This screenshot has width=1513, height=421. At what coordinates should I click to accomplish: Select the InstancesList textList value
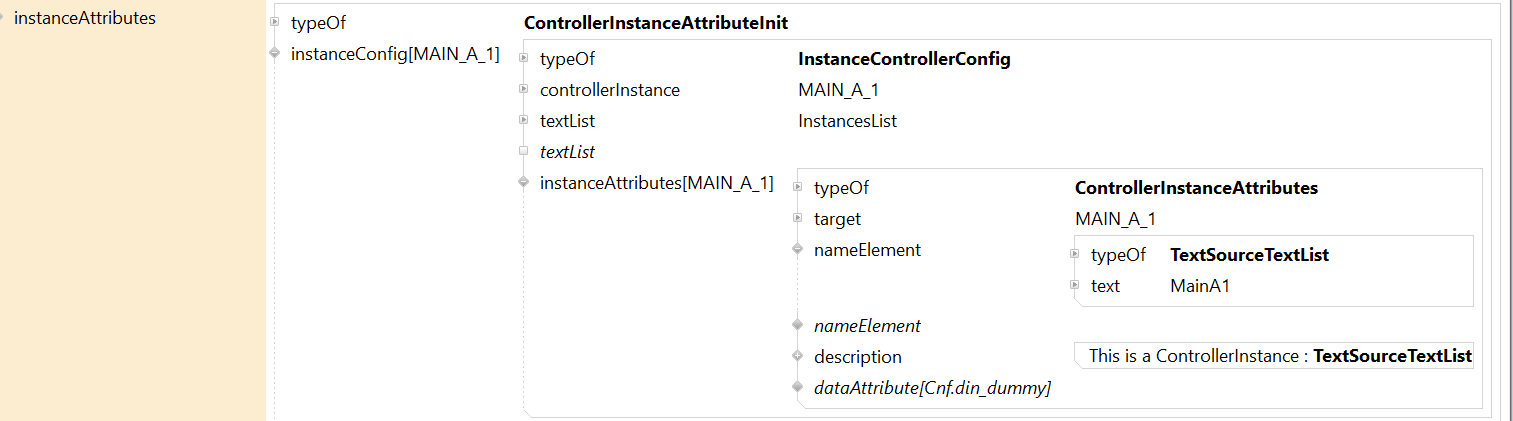(847, 121)
